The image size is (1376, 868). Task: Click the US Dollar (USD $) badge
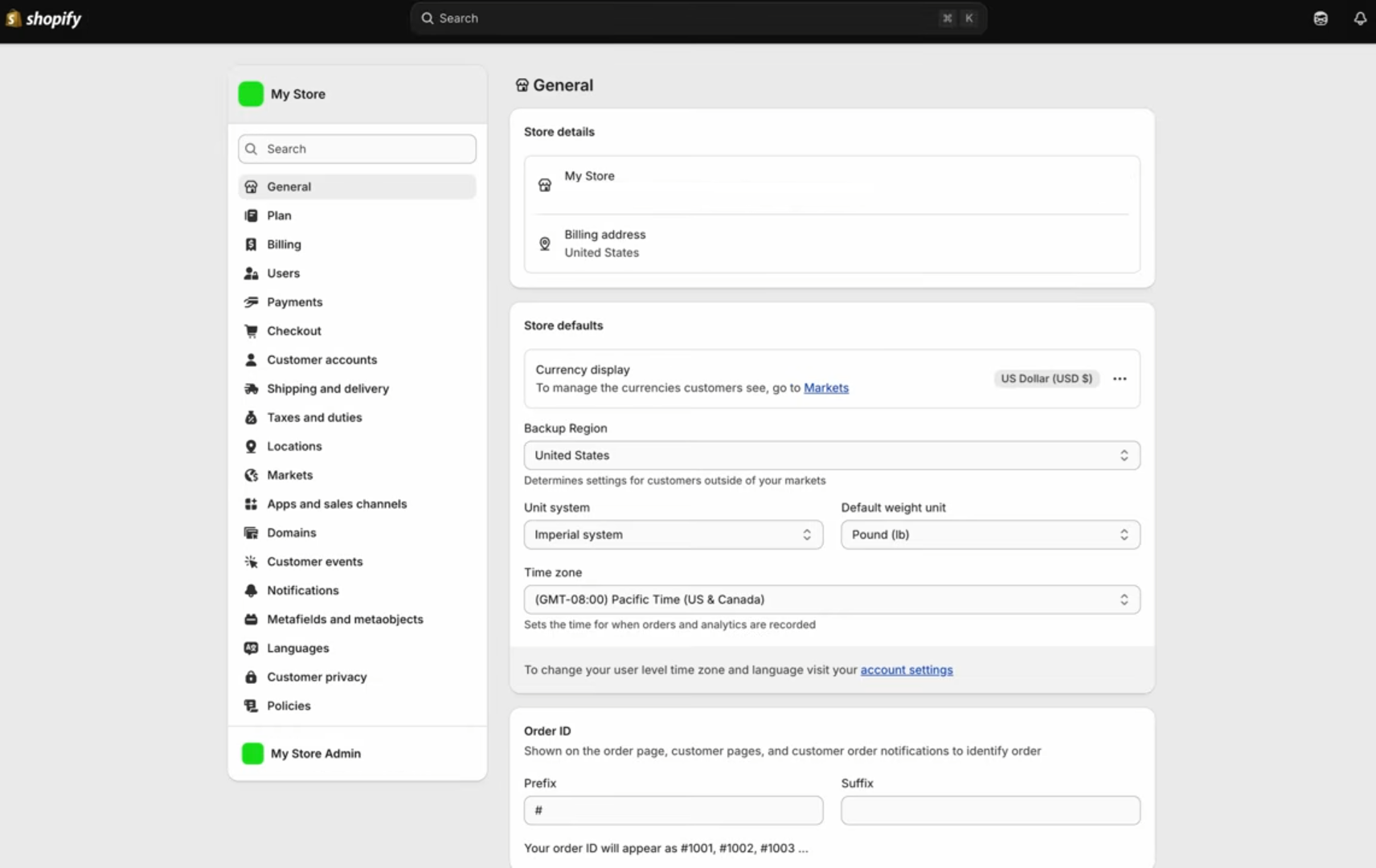pyautogui.click(x=1046, y=379)
